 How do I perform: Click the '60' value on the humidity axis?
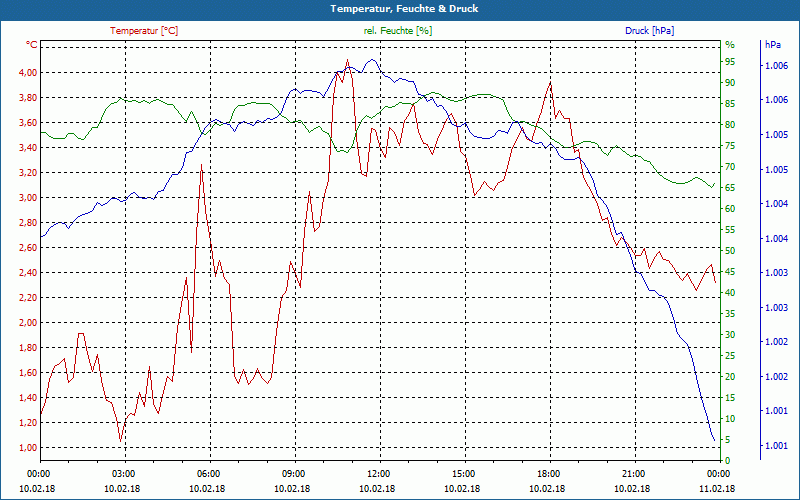730,209
